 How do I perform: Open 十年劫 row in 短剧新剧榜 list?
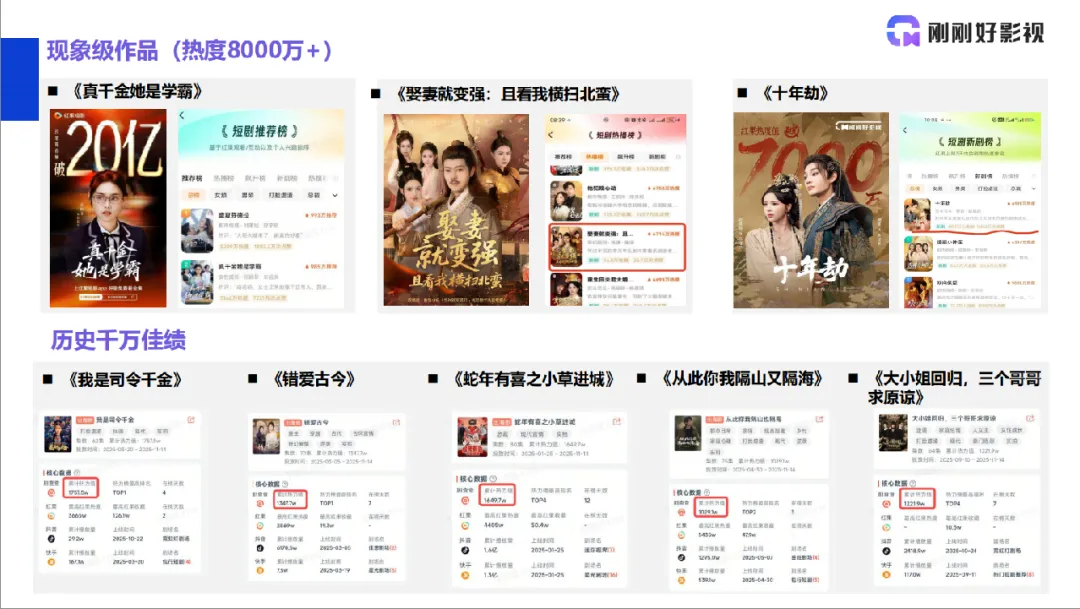point(970,215)
